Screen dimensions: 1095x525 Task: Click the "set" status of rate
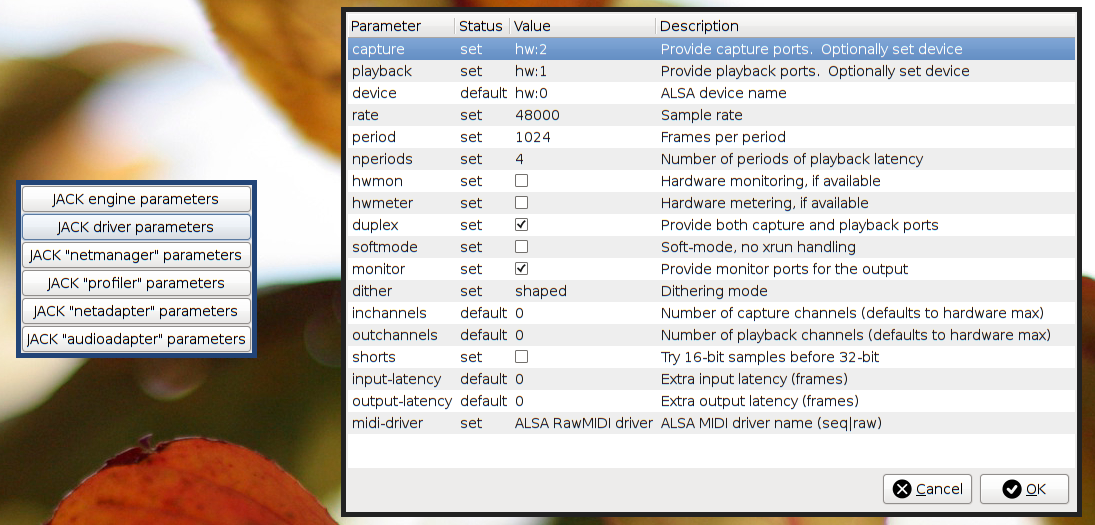471,115
